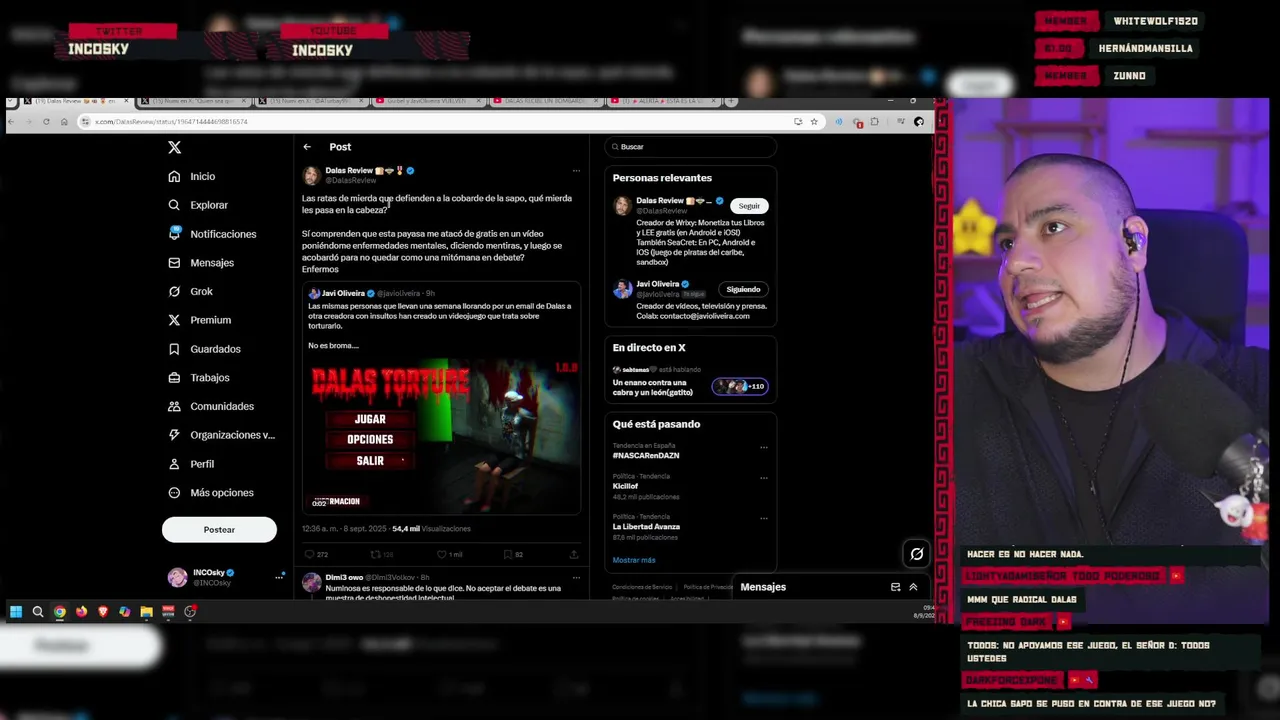Open a new browser tab with plus
This screenshot has height=720, width=1280.
coord(732,101)
